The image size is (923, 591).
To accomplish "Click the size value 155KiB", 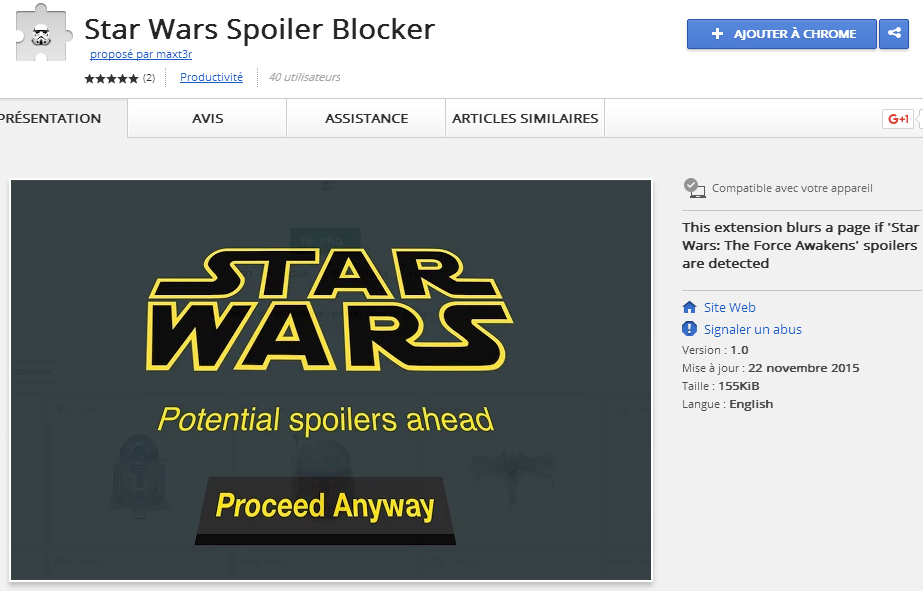I will 739,386.
